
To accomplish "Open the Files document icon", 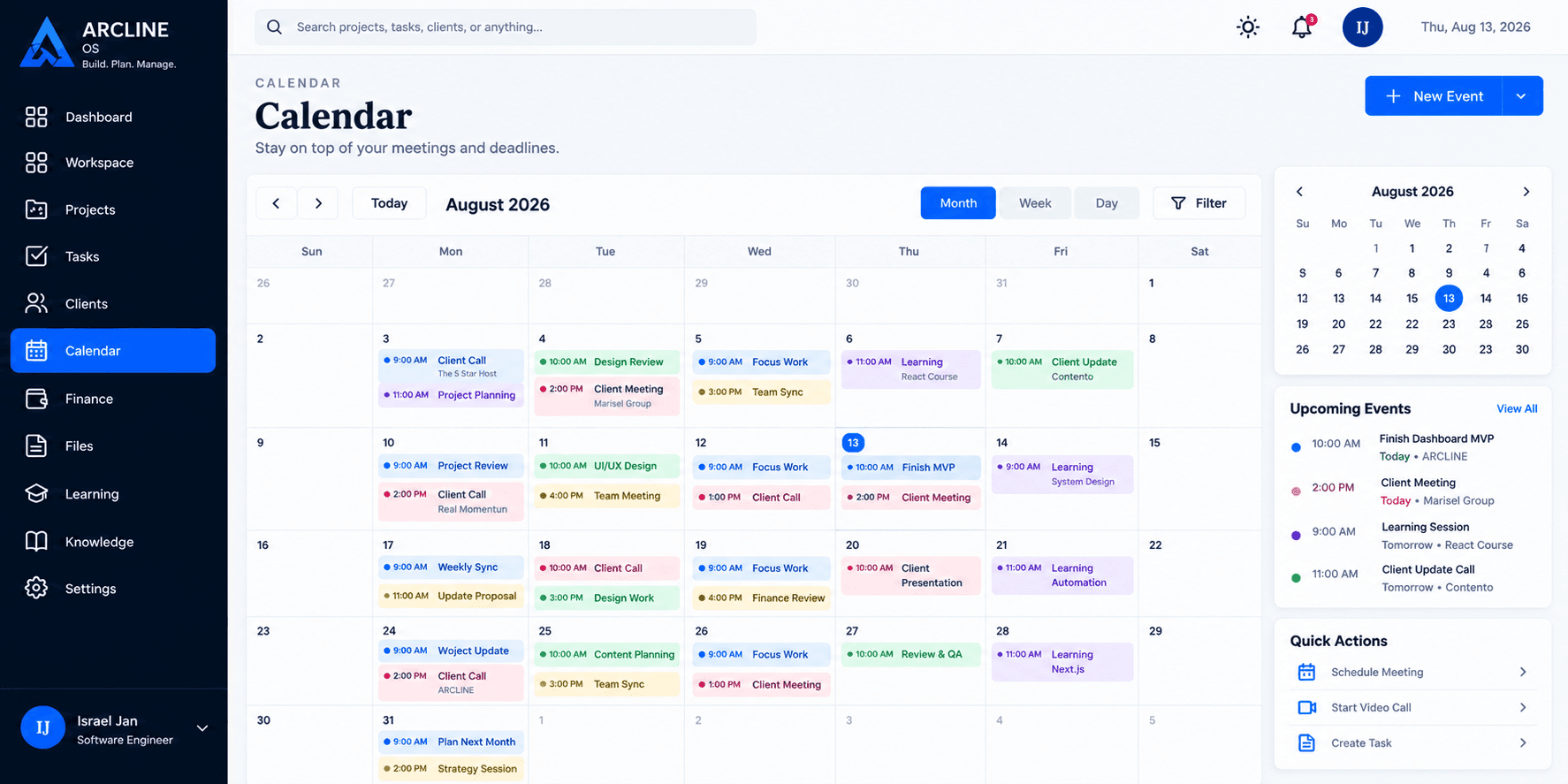I will (36, 445).
